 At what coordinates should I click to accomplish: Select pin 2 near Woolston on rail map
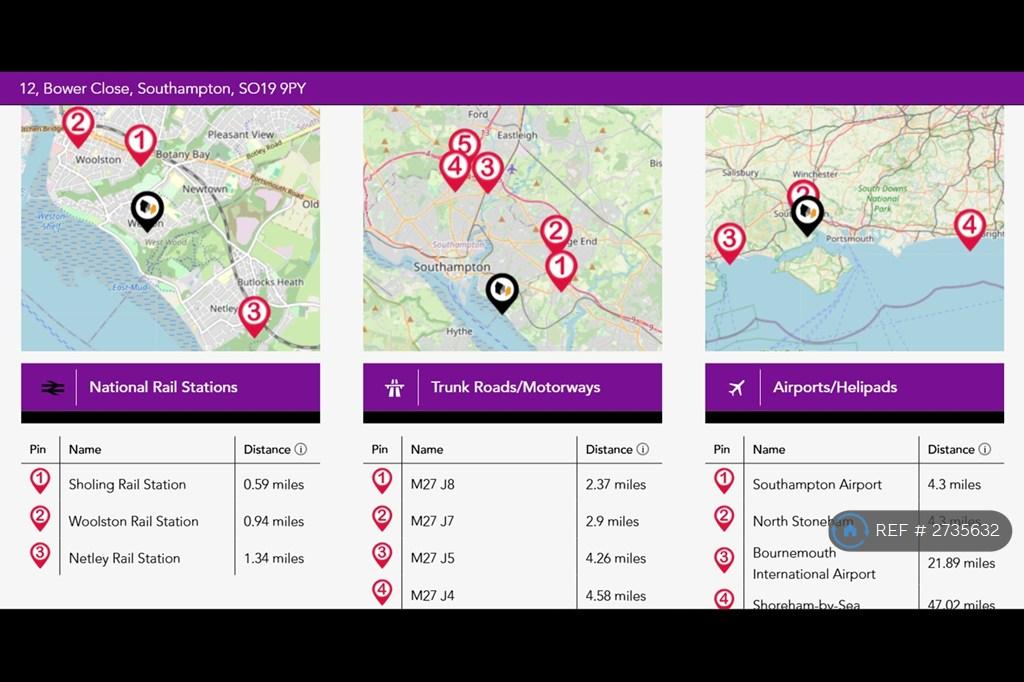[78, 127]
